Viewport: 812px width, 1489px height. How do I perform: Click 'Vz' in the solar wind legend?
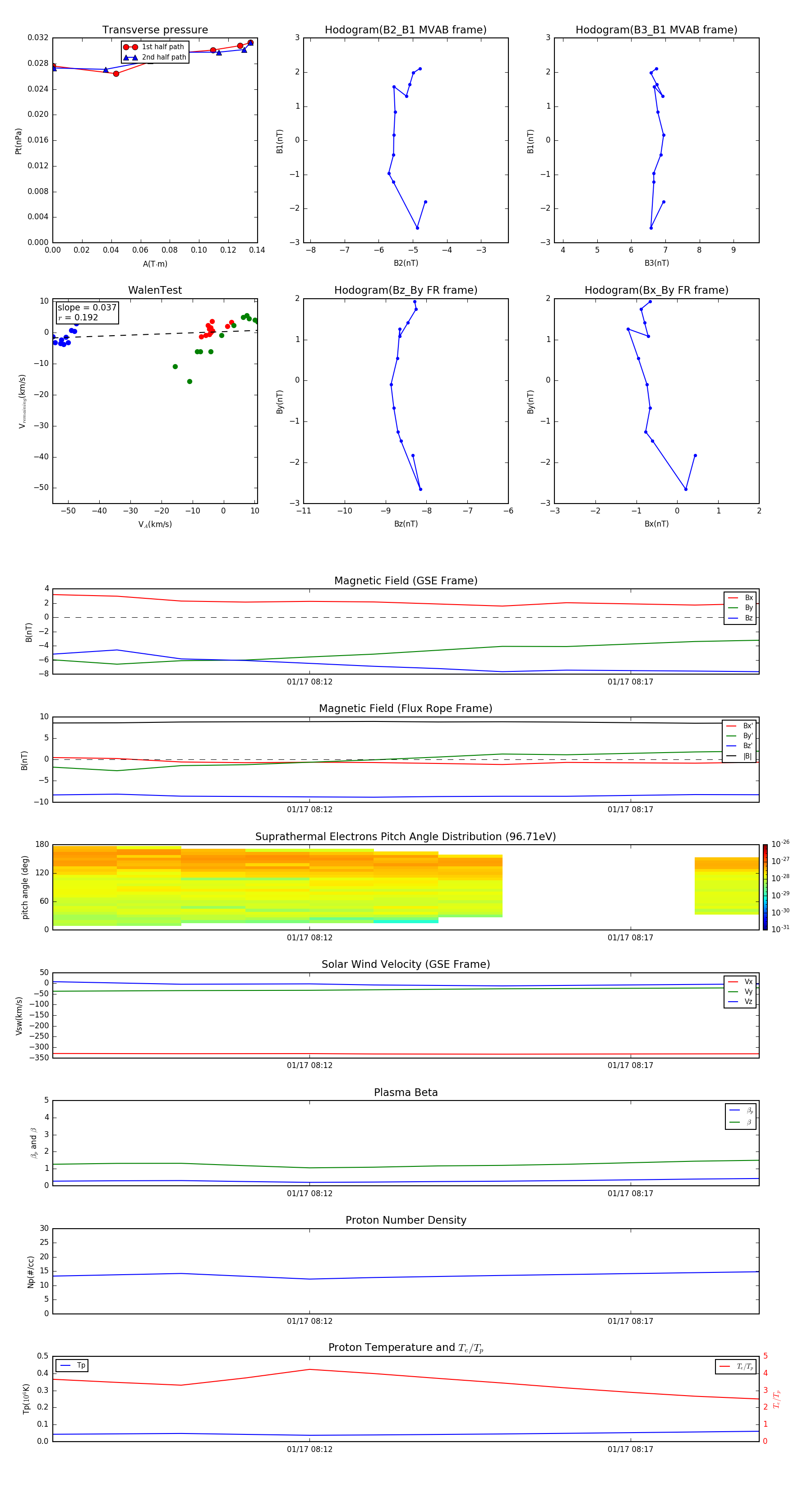click(740, 1002)
